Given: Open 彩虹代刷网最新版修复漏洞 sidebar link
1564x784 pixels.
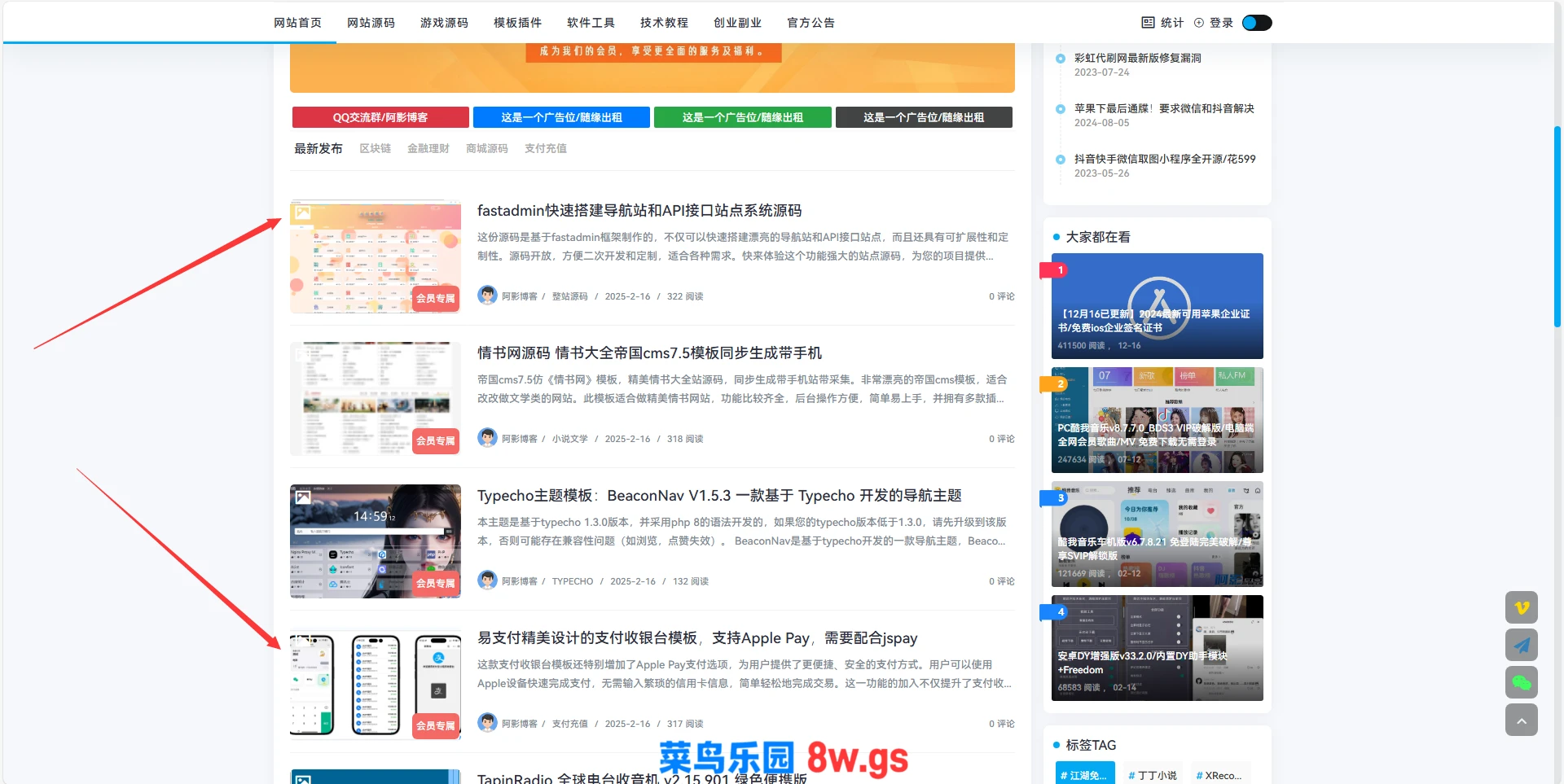Looking at the screenshot, I should coord(1137,58).
